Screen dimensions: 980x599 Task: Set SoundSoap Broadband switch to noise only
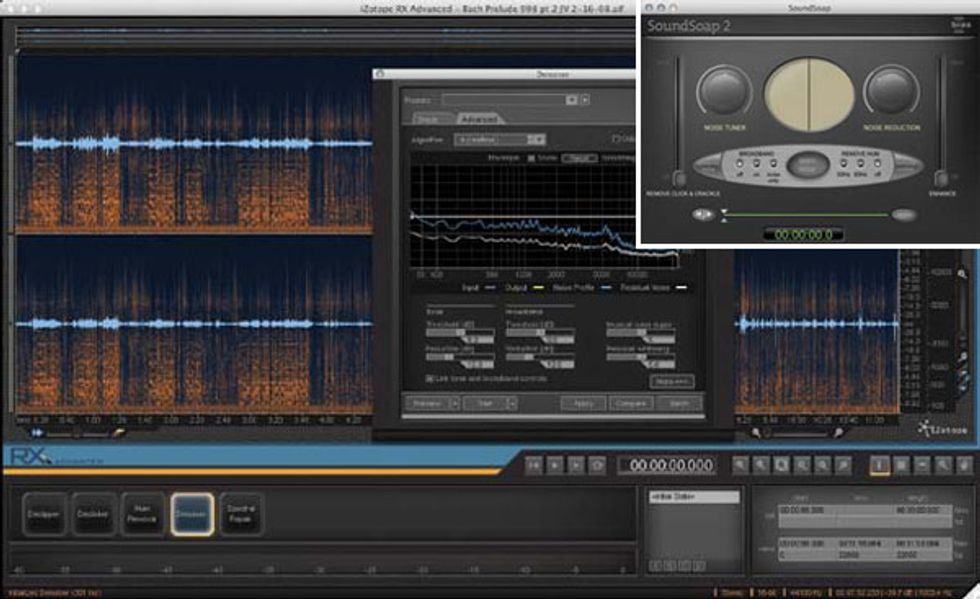pos(773,164)
